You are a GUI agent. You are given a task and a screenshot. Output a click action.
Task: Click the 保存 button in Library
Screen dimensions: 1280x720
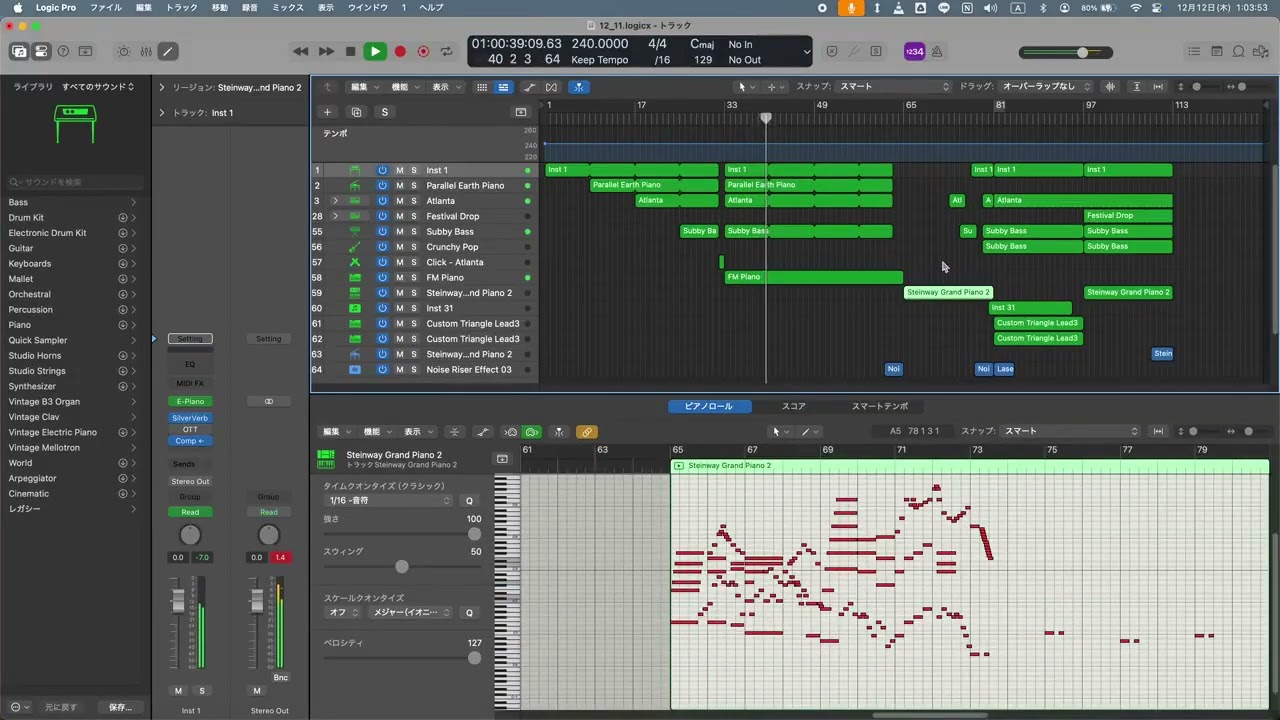click(120, 707)
